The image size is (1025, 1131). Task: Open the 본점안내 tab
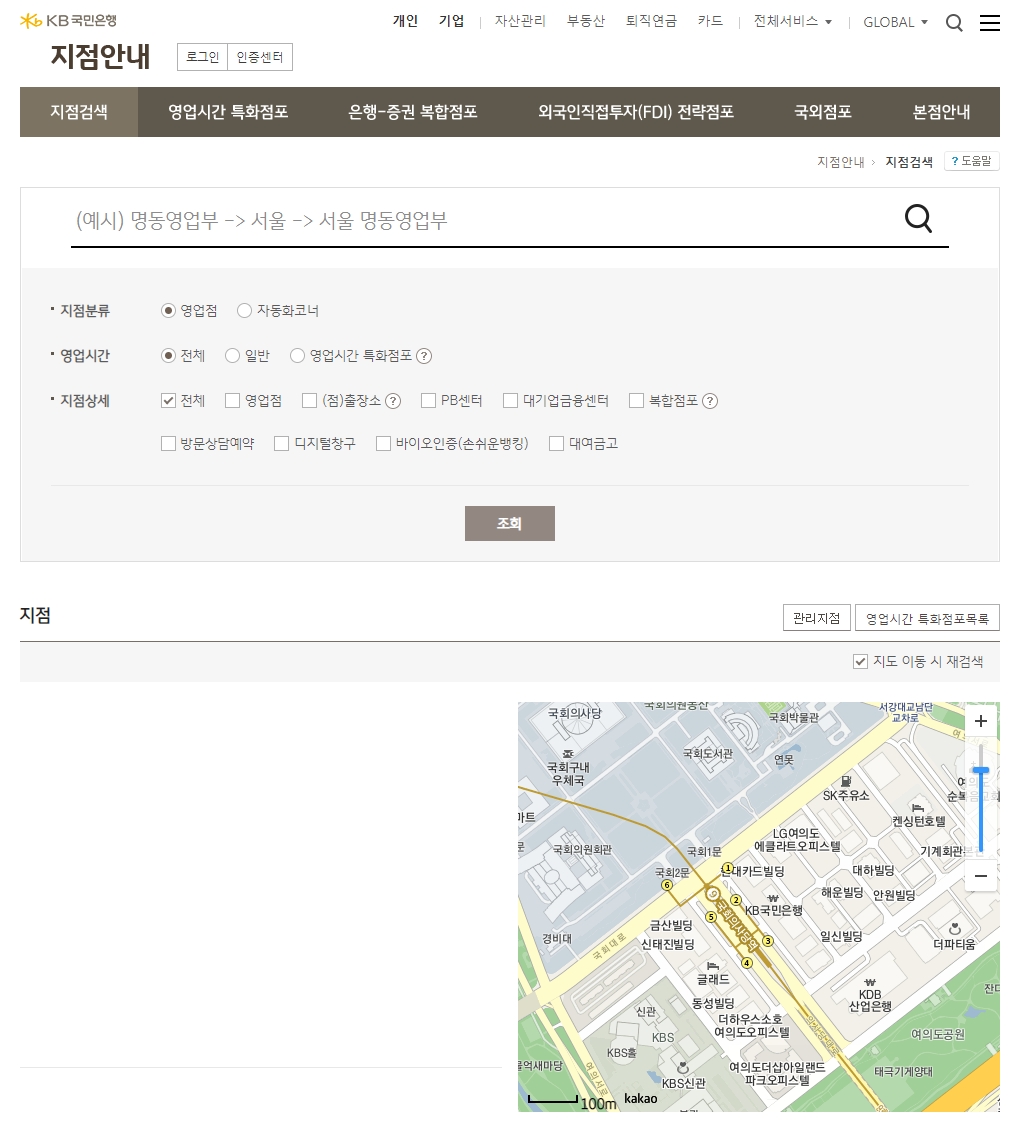point(941,113)
